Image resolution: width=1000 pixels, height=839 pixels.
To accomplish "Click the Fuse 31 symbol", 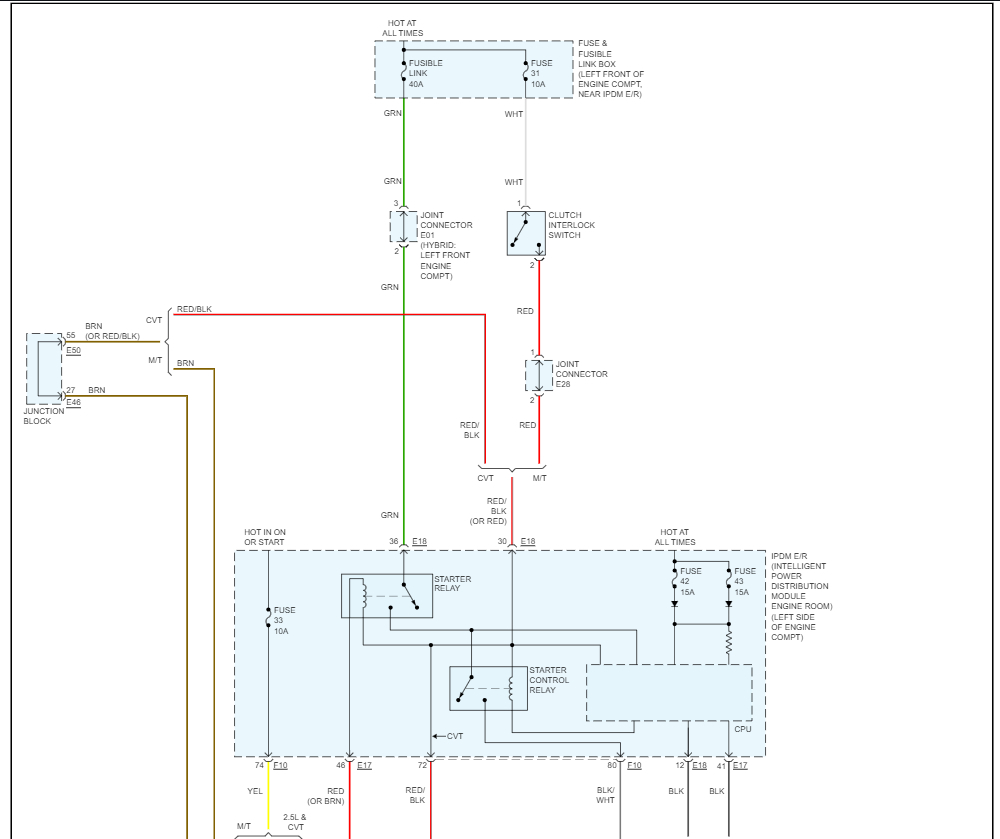I will coord(526,71).
